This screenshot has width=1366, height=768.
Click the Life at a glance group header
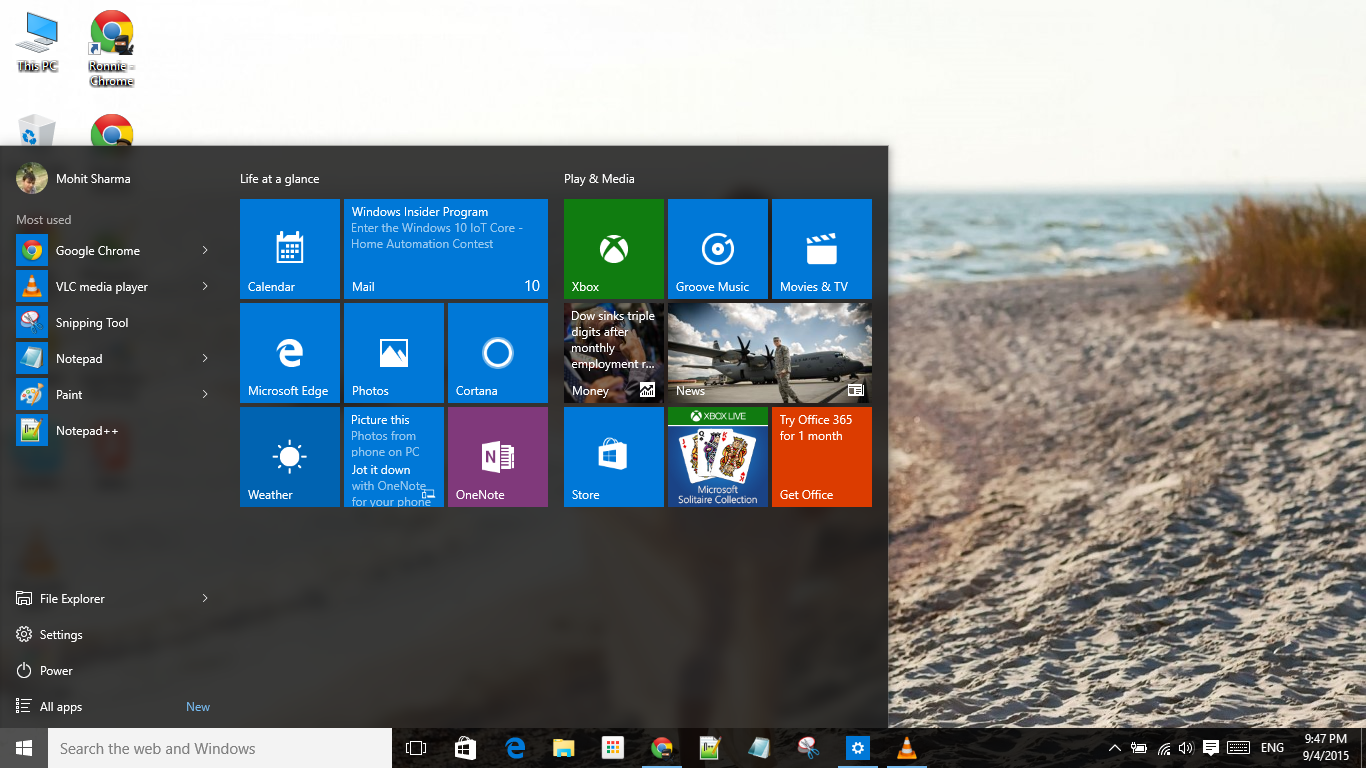point(280,179)
